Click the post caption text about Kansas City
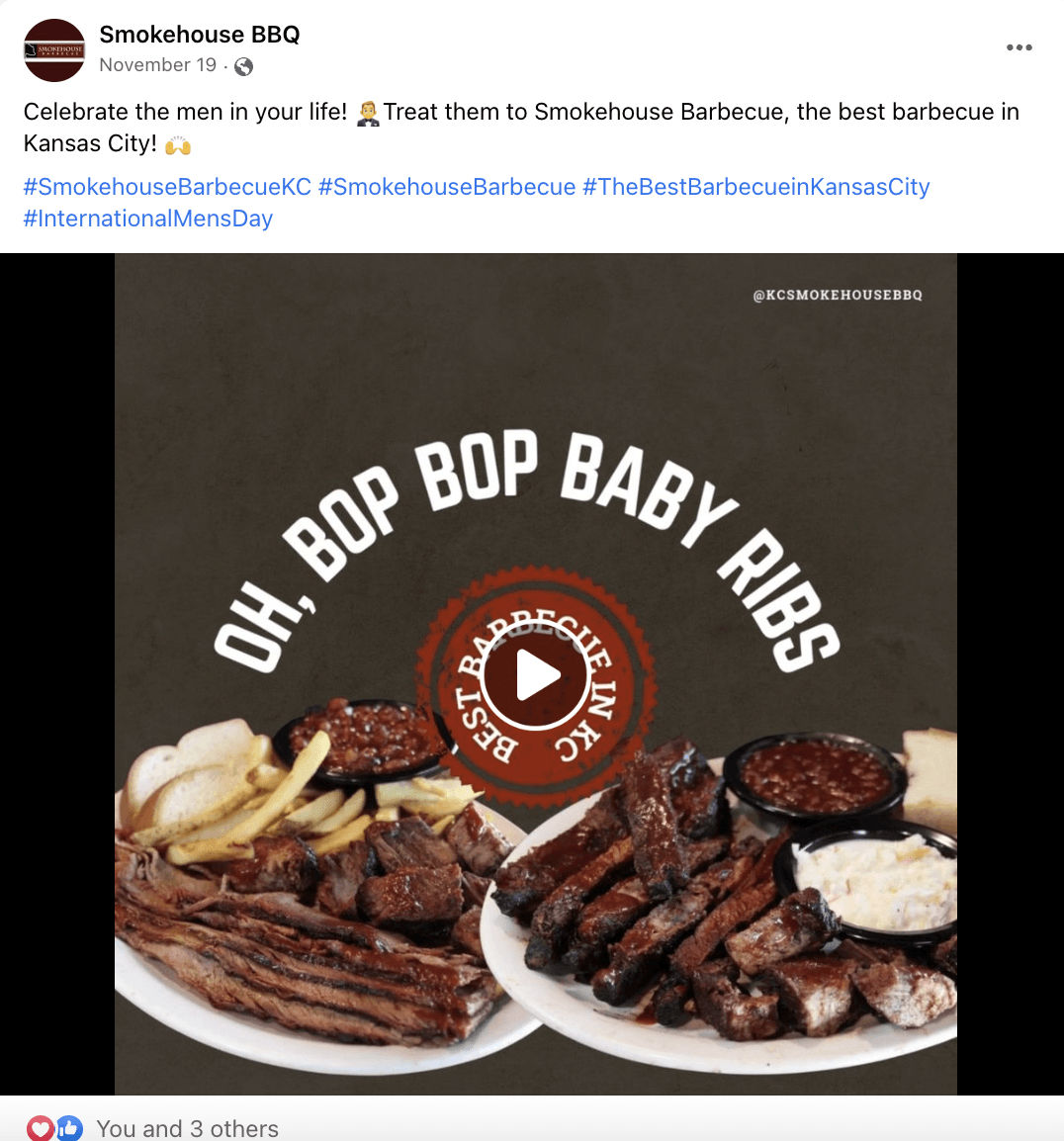1064x1141 pixels. click(521, 128)
